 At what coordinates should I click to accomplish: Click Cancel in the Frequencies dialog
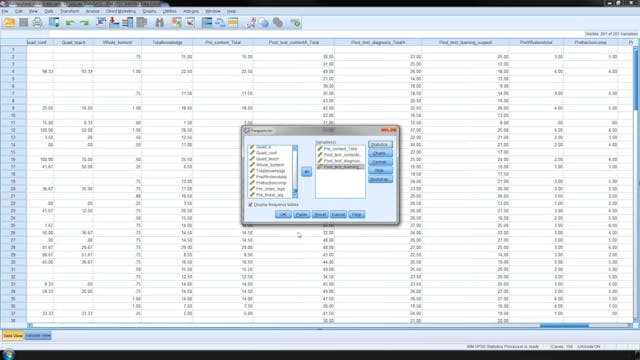pyautogui.click(x=338, y=214)
